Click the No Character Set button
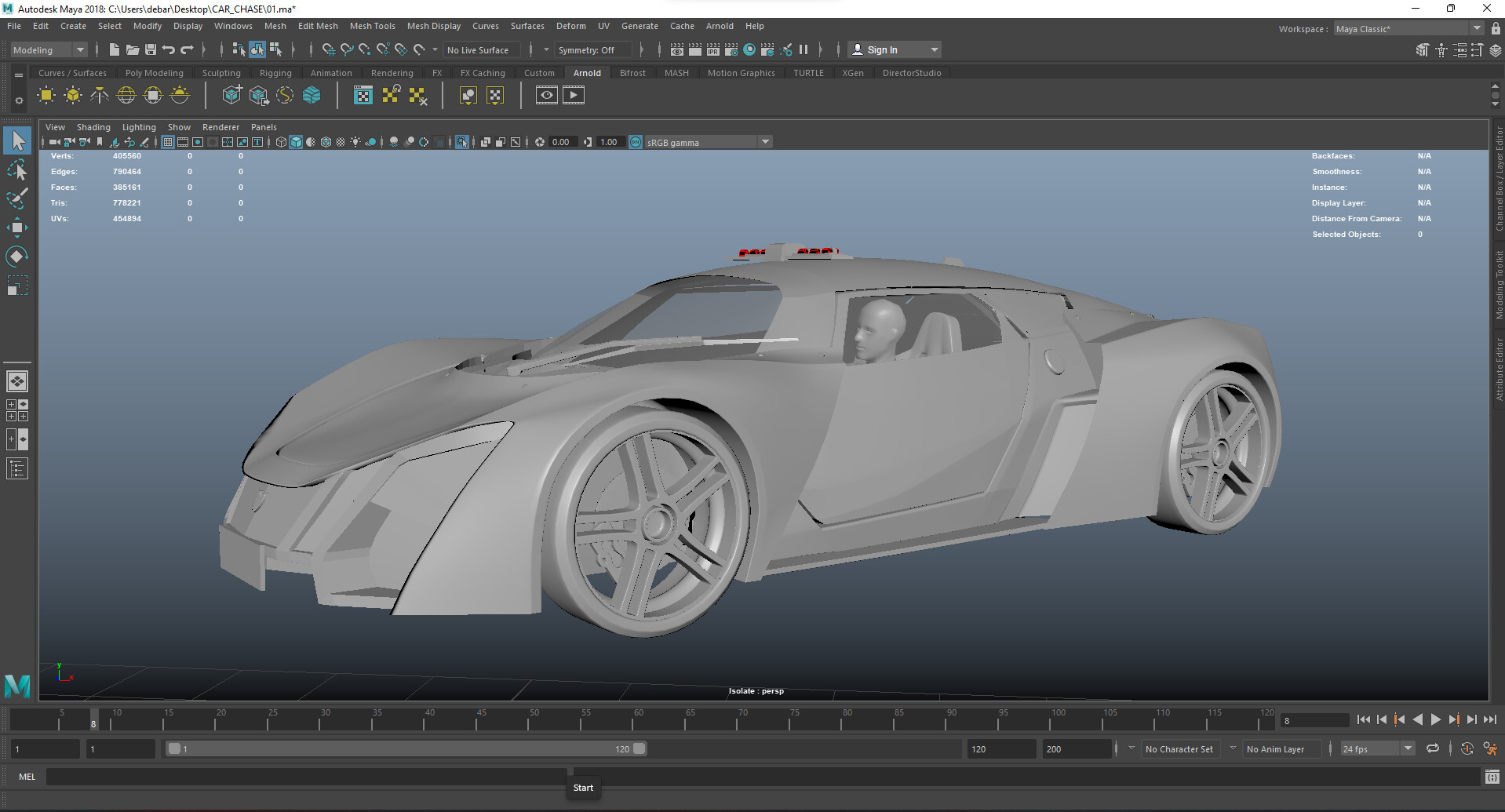 (1179, 748)
